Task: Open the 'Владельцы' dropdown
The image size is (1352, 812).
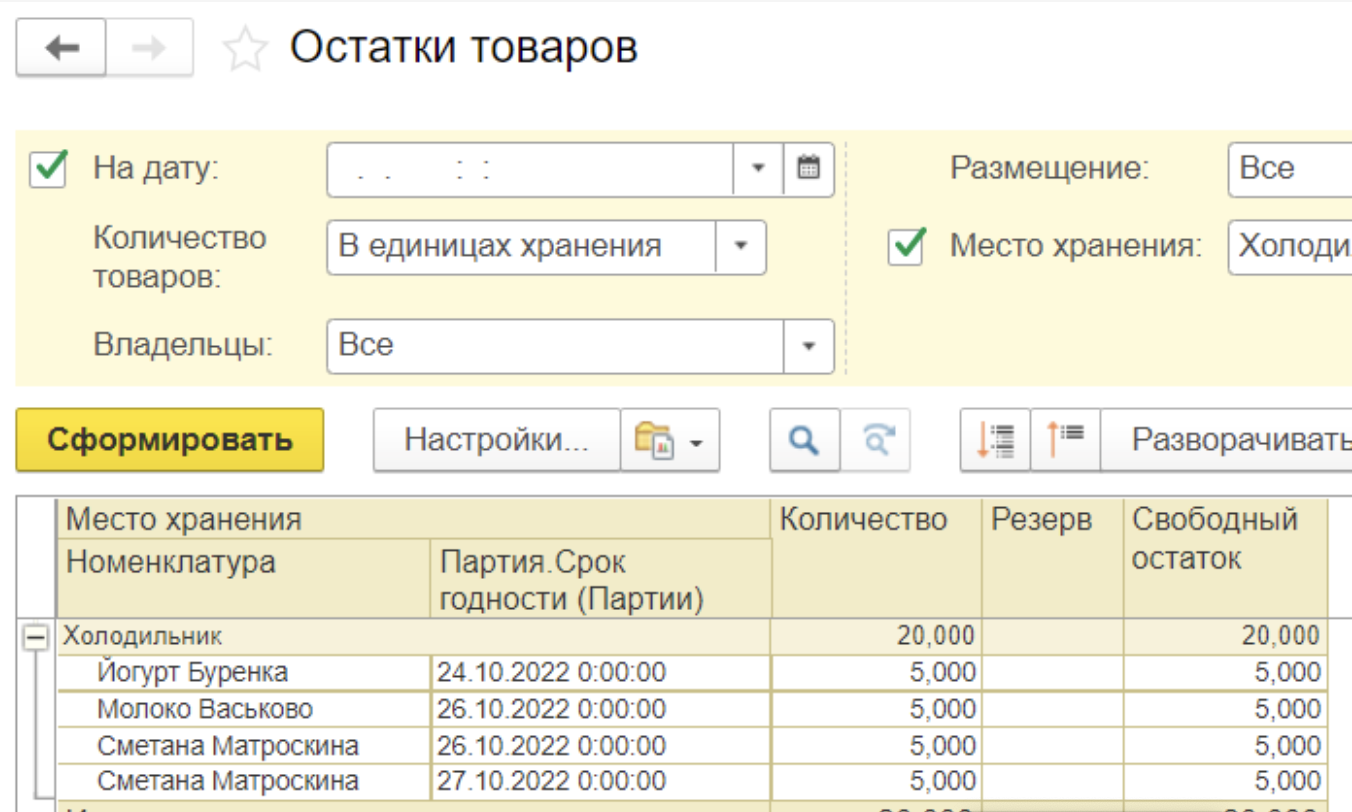Action: 808,346
